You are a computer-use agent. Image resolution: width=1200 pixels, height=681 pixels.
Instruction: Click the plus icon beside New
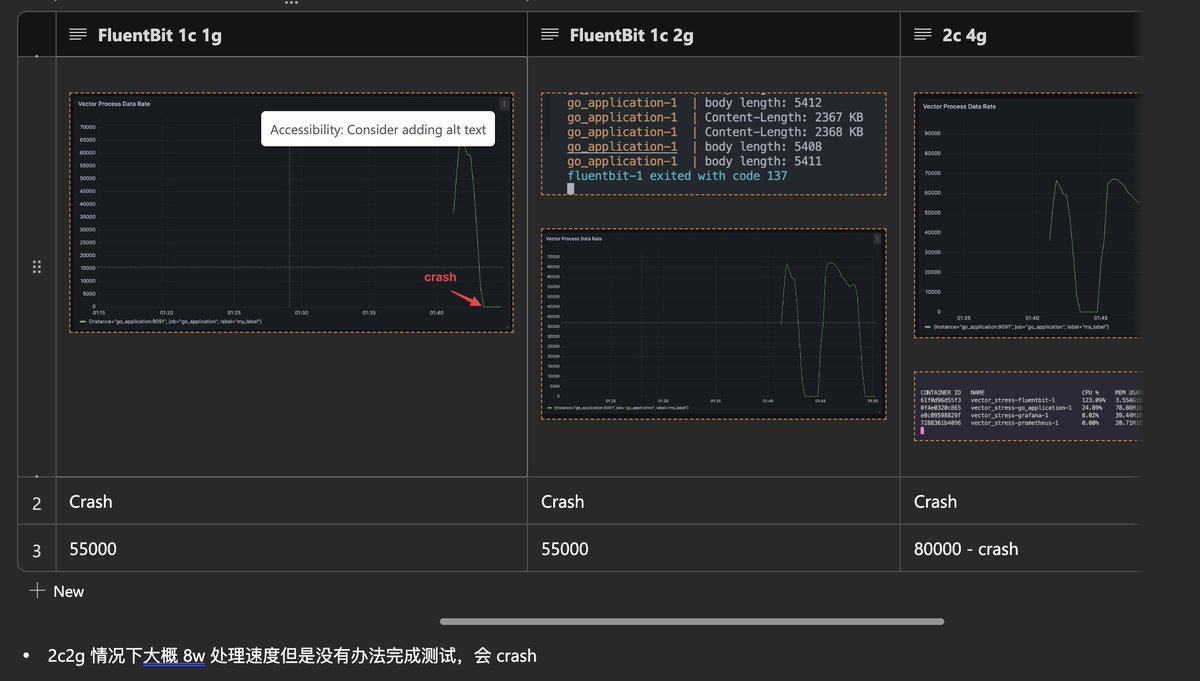[x=37, y=591]
